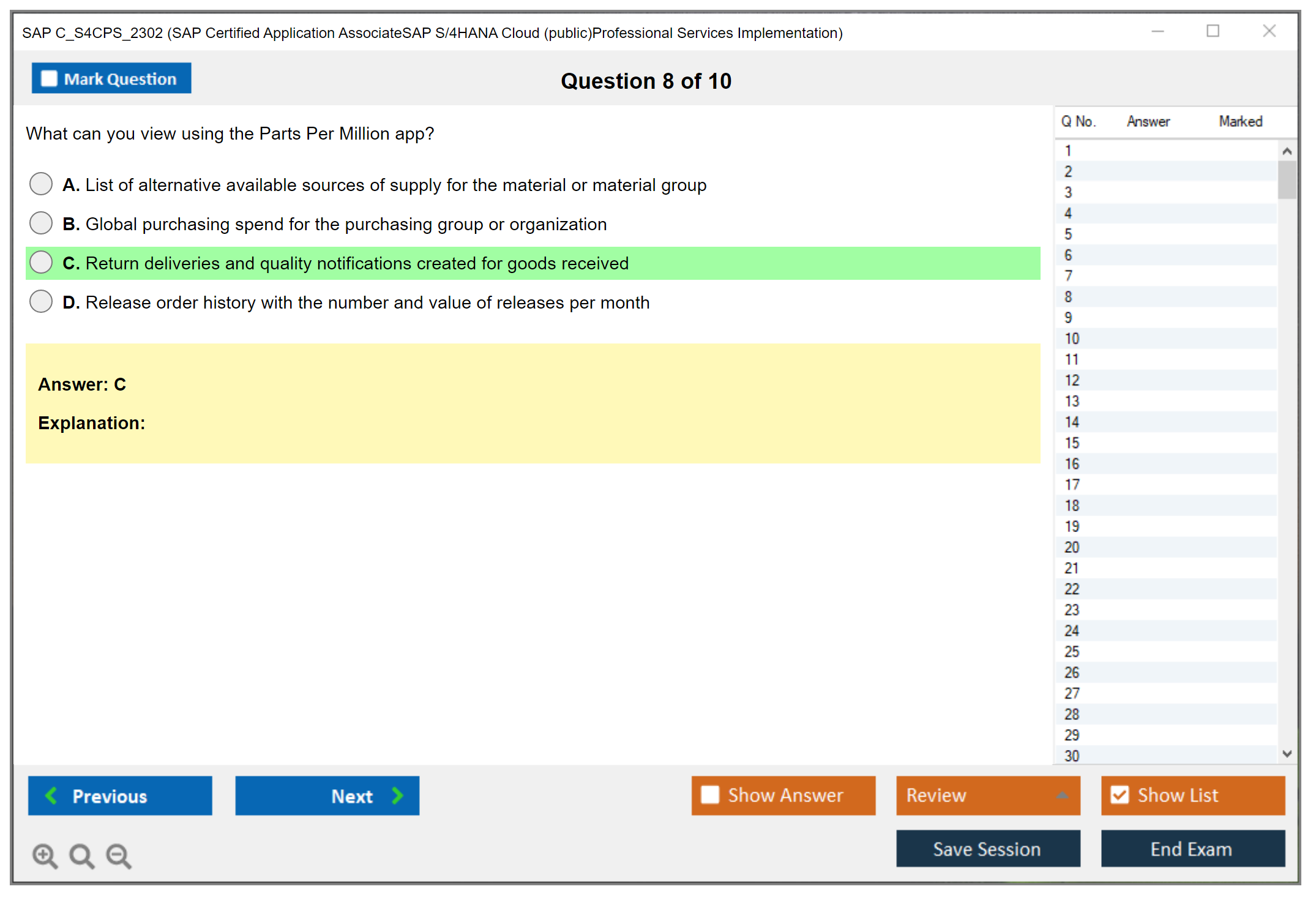Choose option D release order history

pyautogui.click(x=41, y=301)
